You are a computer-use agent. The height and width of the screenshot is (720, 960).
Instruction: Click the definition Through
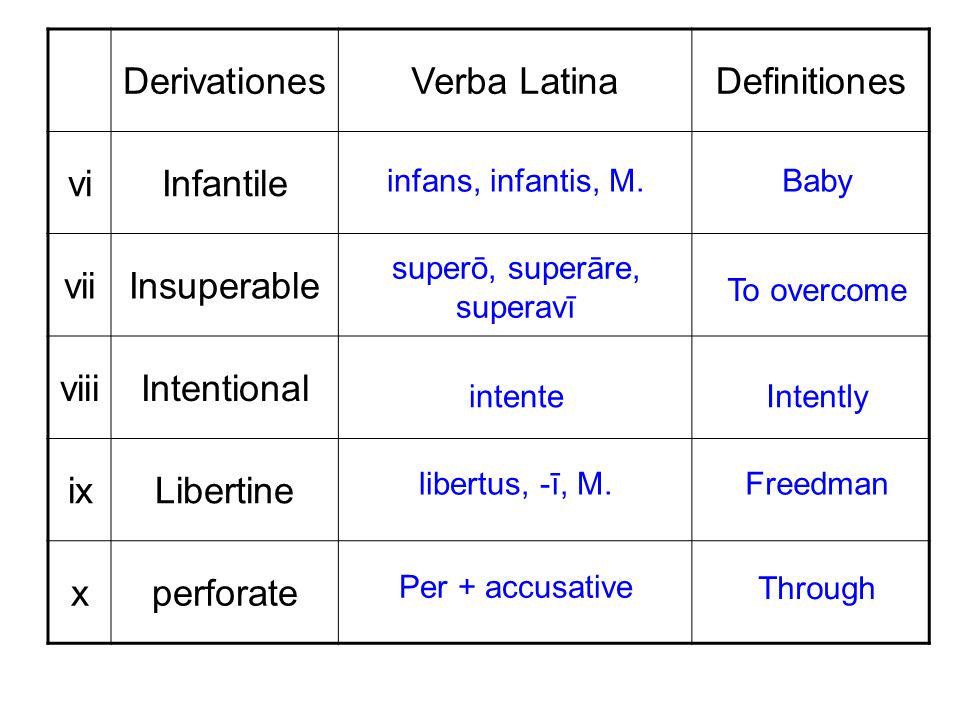pos(817,589)
